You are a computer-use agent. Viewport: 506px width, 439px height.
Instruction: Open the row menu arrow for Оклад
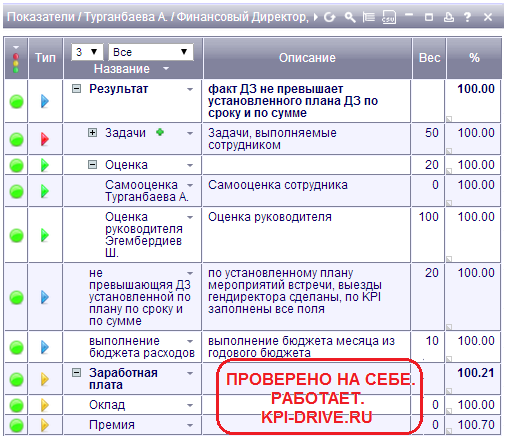point(190,405)
